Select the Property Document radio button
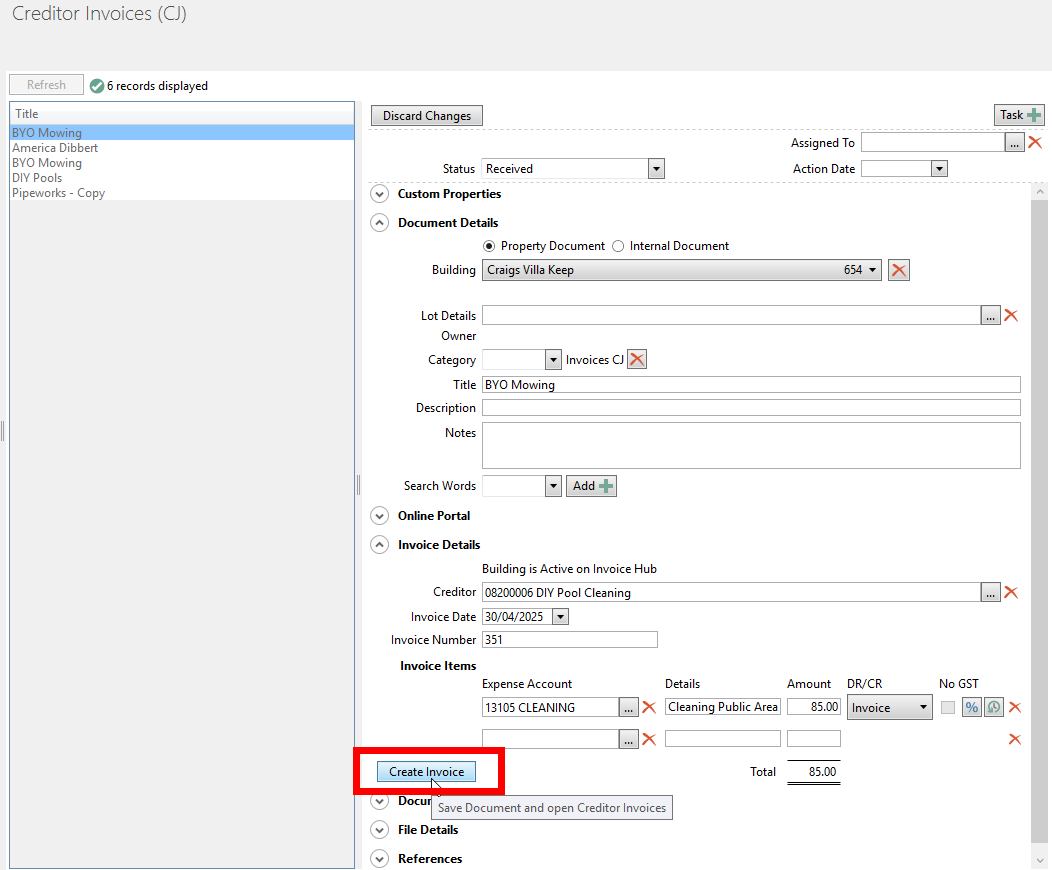 pos(489,246)
